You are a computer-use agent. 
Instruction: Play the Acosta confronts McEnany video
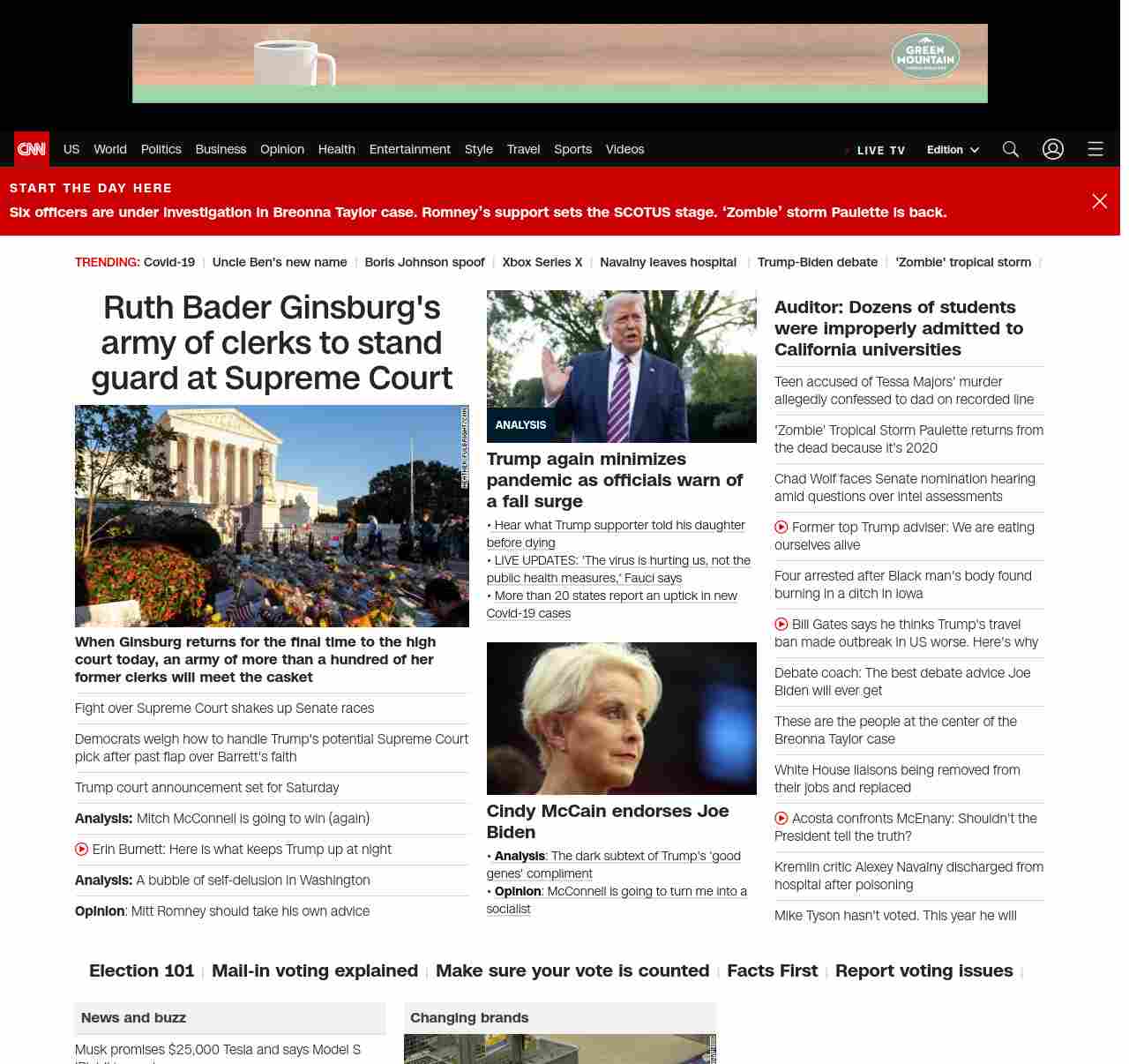pyautogui.click(x=781, y=818)
